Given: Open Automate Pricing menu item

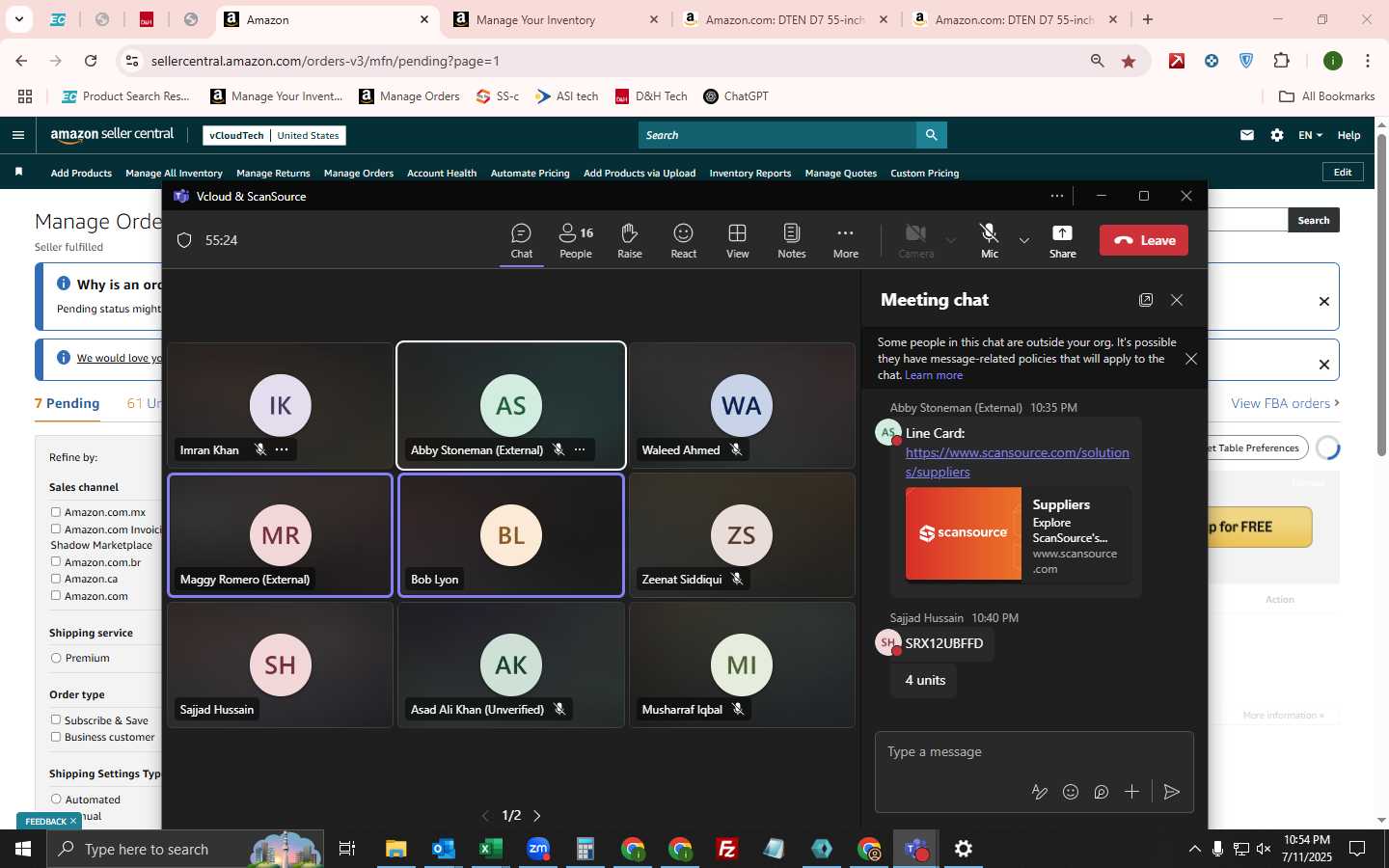Looking at the screenshot, I should 531,174.
